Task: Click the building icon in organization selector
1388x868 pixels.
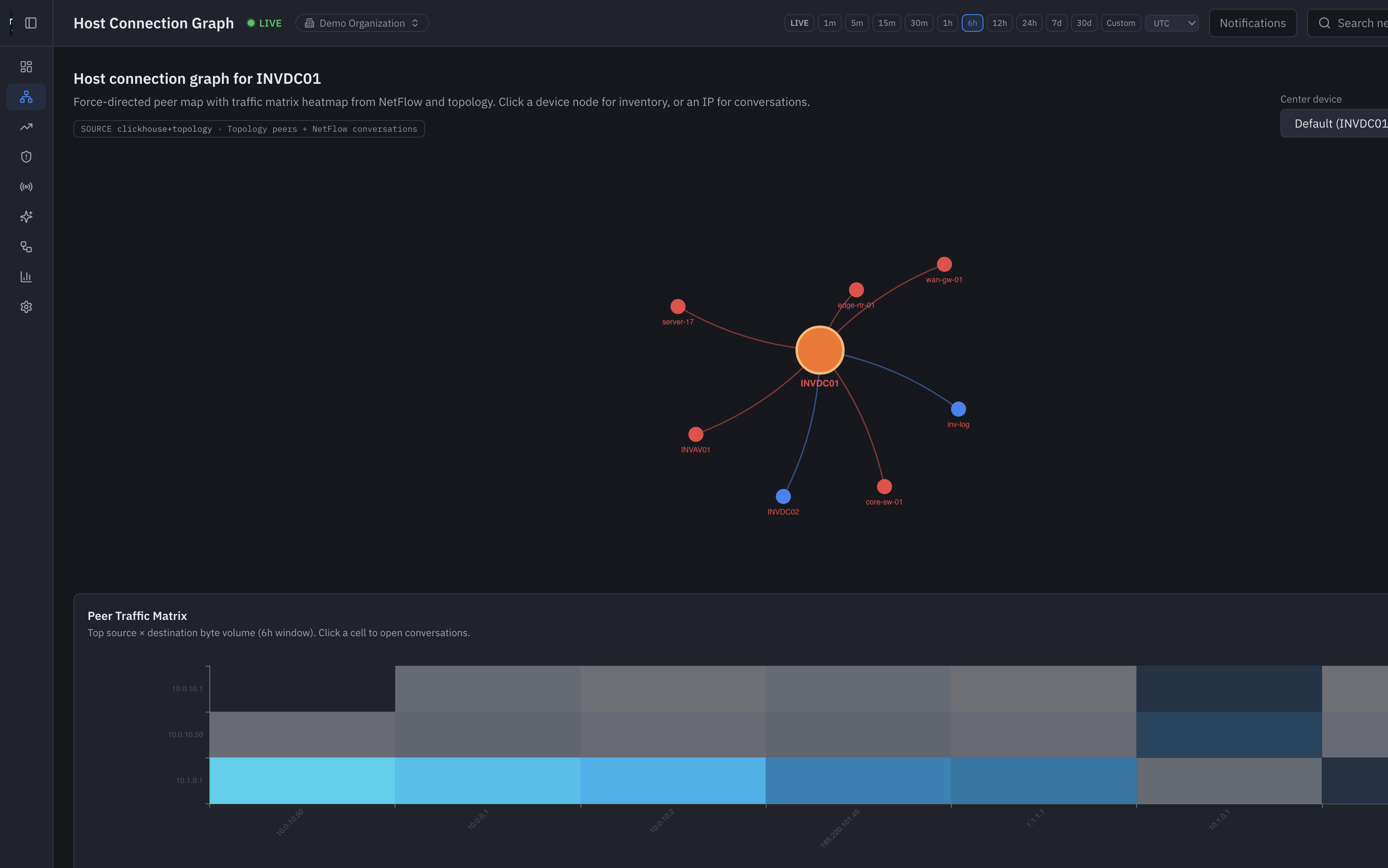Action: [x=309, y=23]
